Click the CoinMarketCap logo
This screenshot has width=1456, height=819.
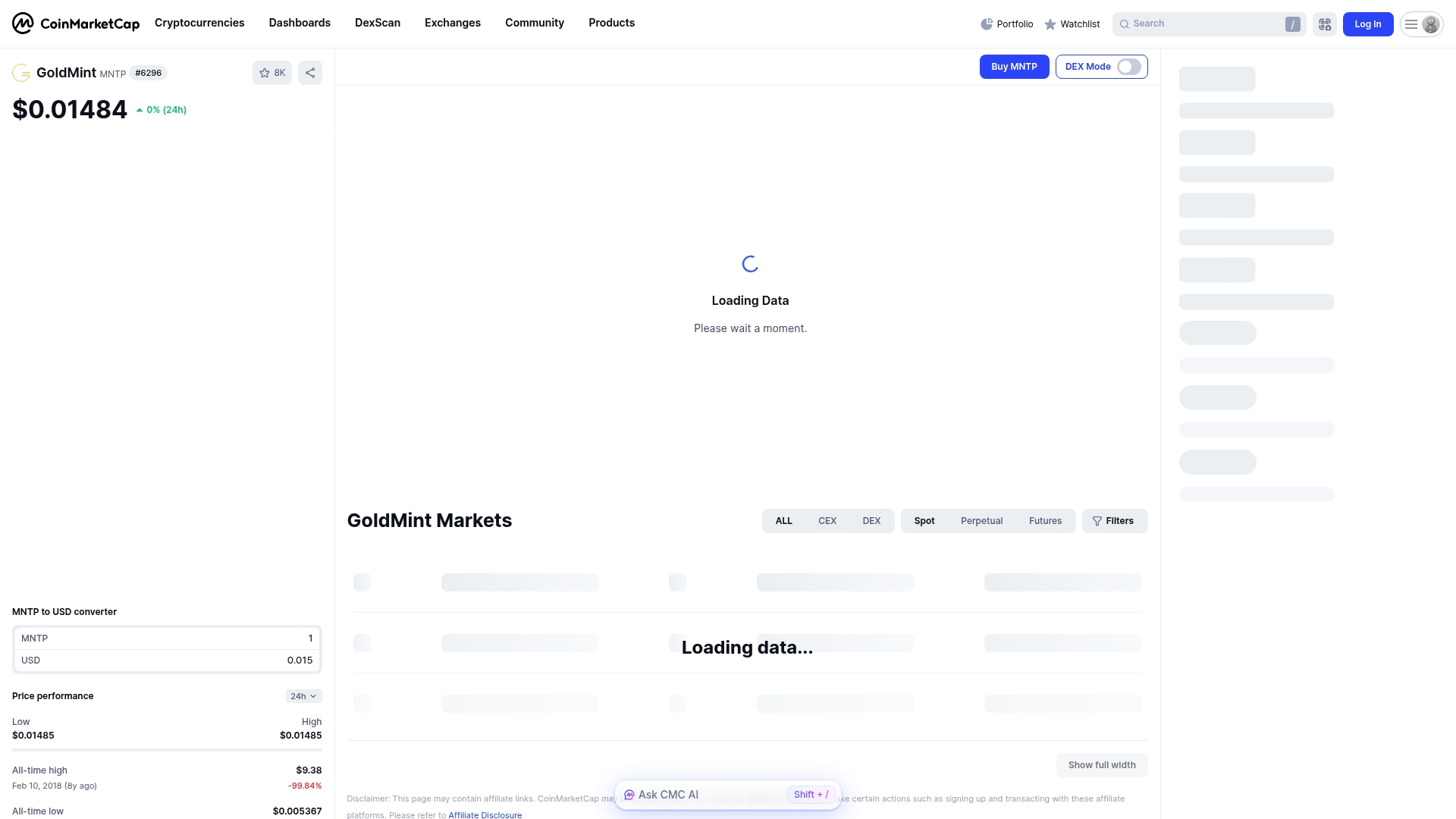coord(76,23)
